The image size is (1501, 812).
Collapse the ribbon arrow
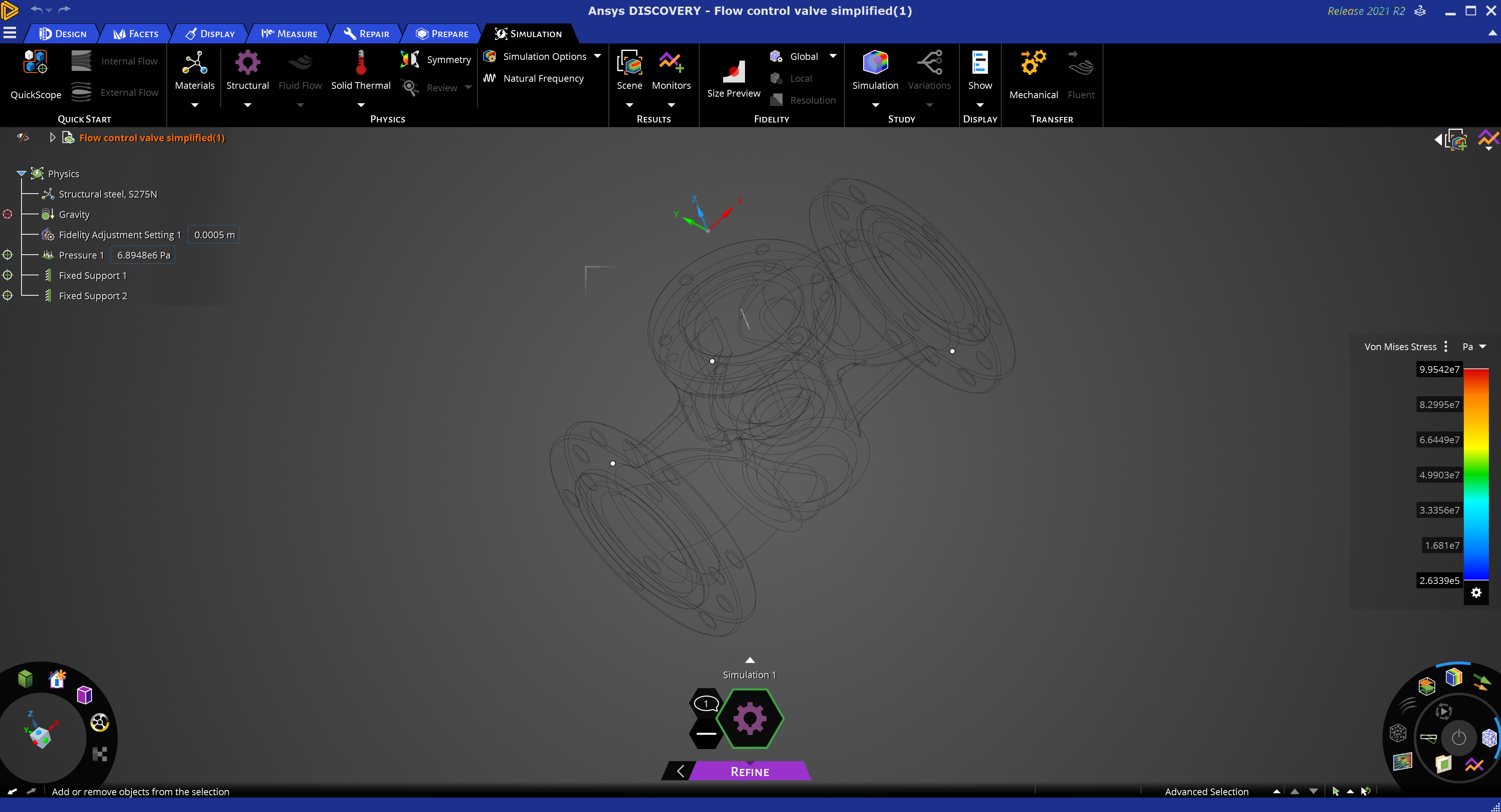(x=1492, y=33)
